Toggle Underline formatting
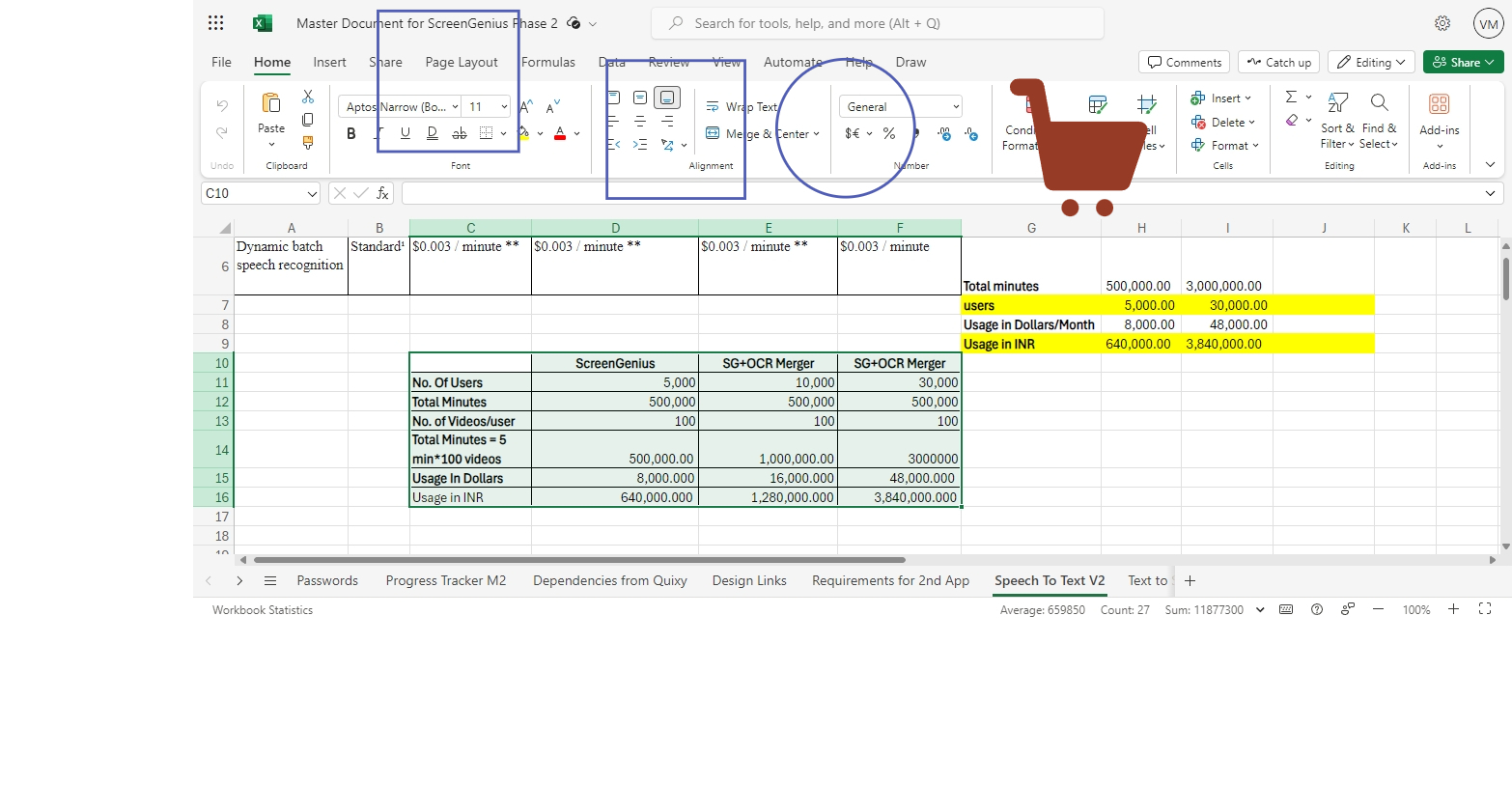Image resolution: width=1512 pixels, height=812 pixels. click(406, 133)
